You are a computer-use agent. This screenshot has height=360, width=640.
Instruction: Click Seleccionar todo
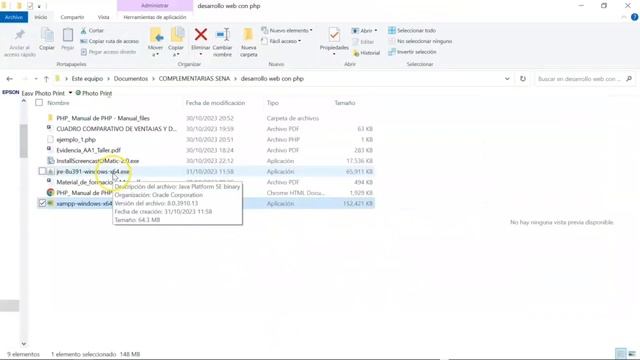click(412, 31)
